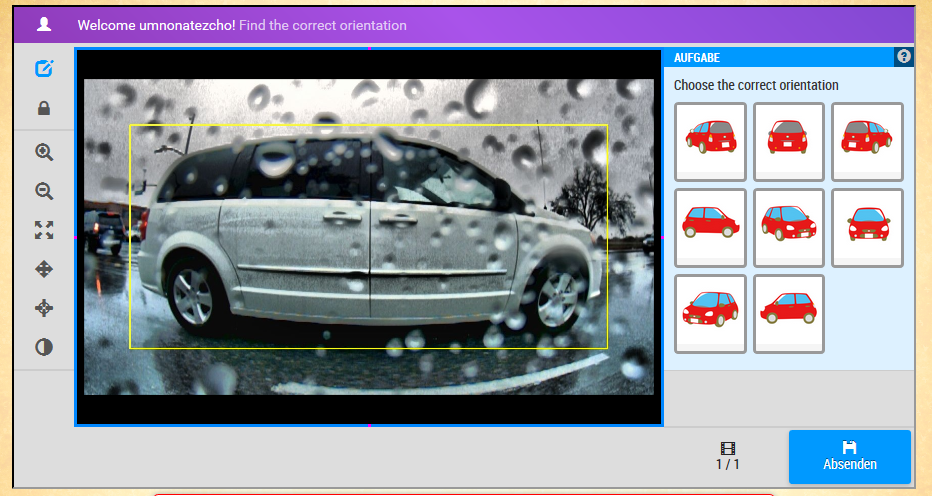Toggle the lock icon
Screen dimensions: 932x496
44,108
